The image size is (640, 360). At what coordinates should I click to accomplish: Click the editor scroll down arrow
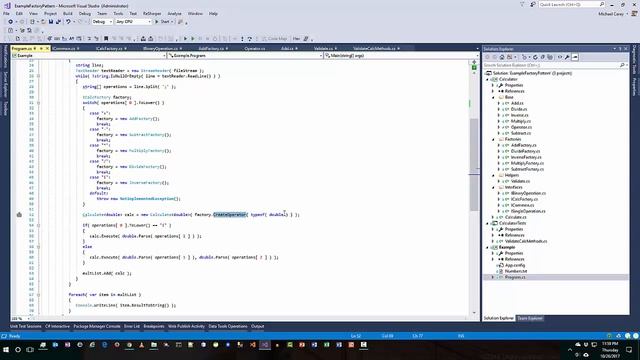point(474,313)
